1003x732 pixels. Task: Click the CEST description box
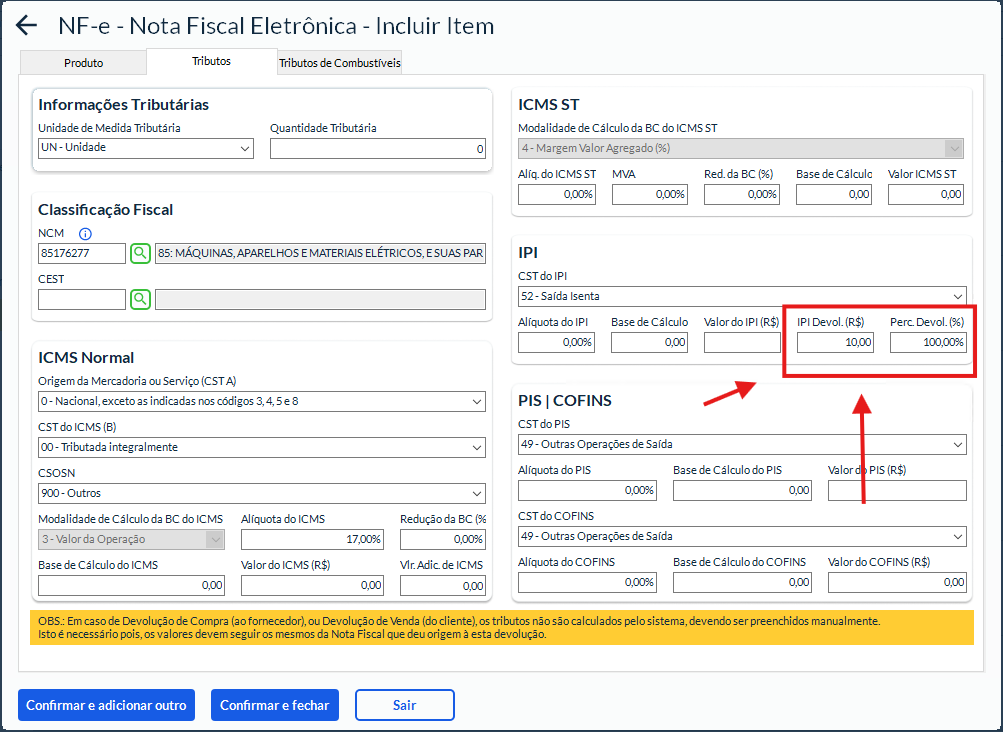[x=320, y=299]
